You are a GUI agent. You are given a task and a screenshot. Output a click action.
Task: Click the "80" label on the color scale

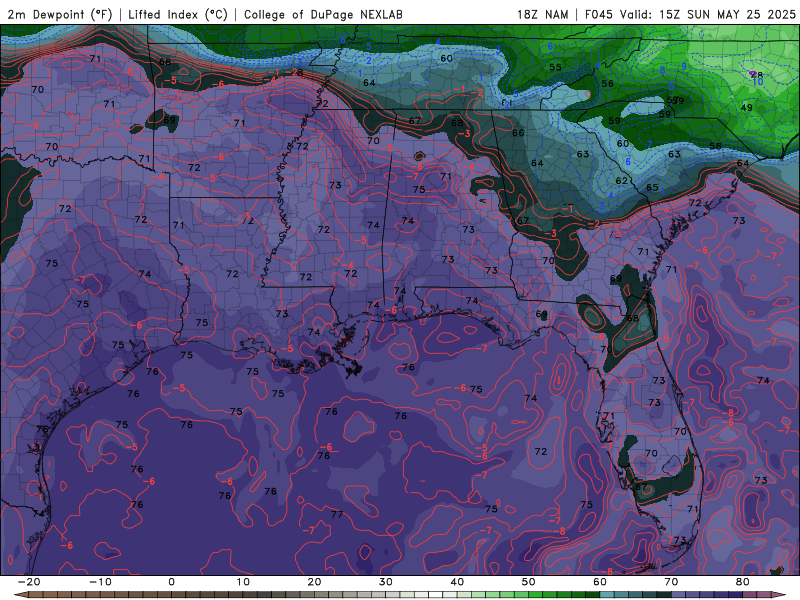pos(743,582)
